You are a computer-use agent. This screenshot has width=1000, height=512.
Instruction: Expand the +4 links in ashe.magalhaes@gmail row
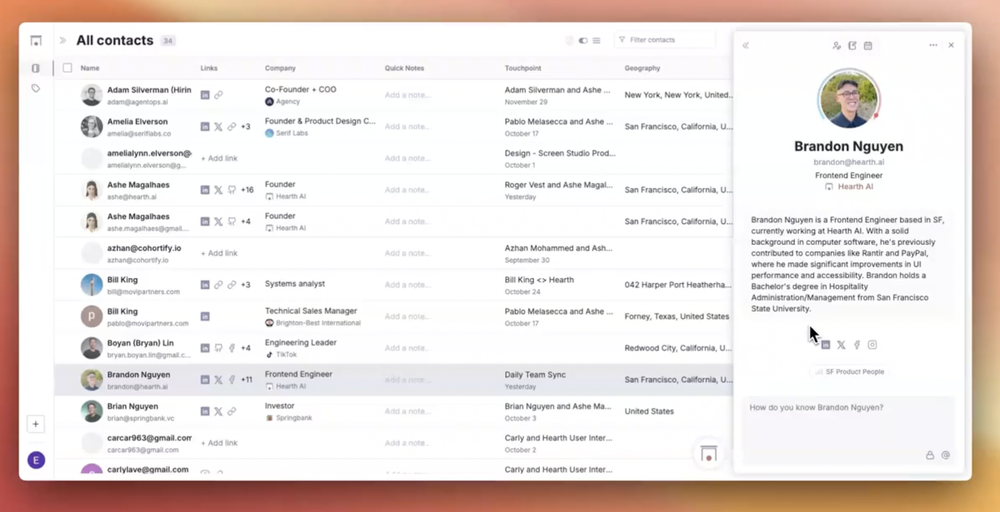(x=246, y=222)
